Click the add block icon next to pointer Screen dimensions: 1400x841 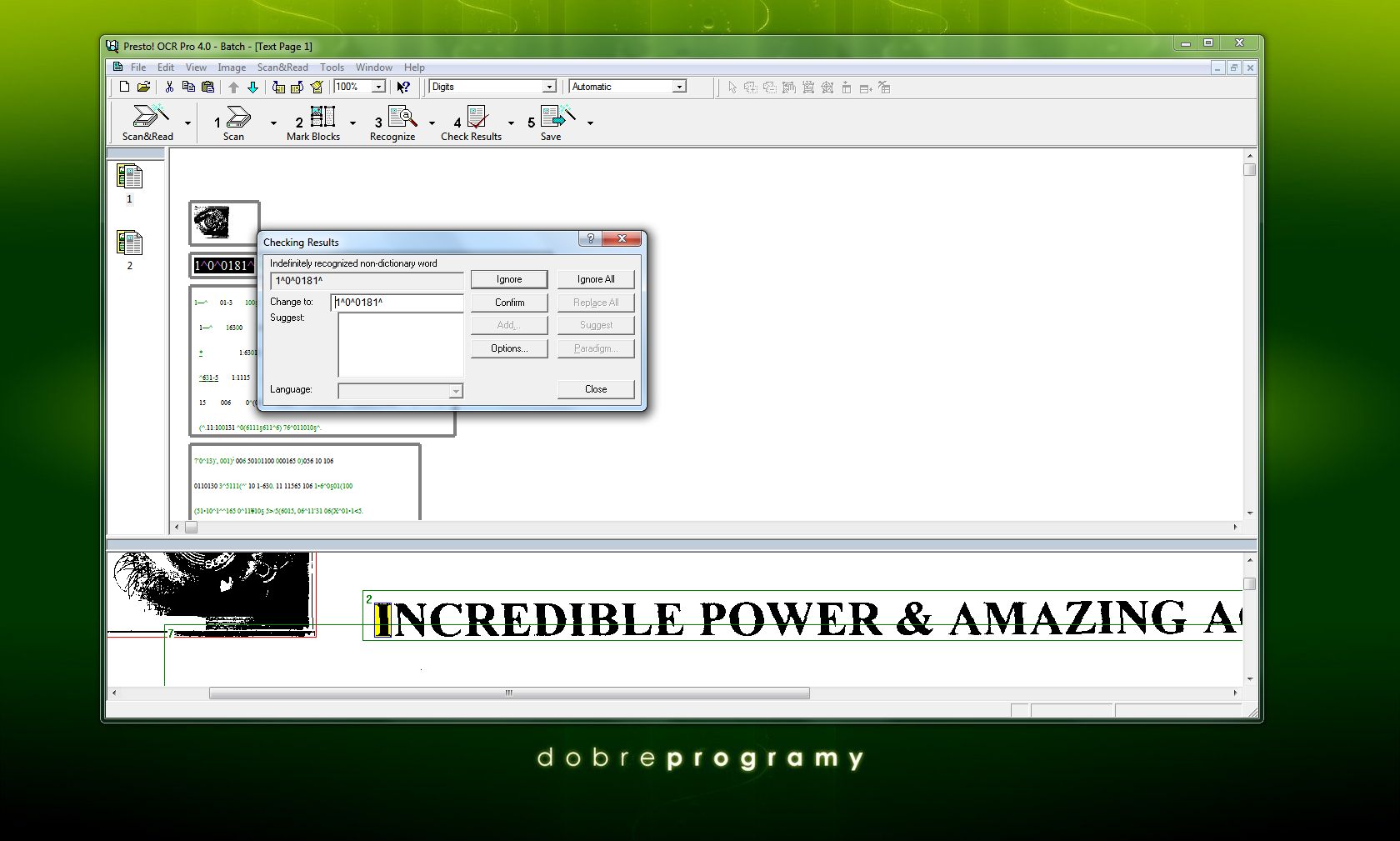point(750,87)
